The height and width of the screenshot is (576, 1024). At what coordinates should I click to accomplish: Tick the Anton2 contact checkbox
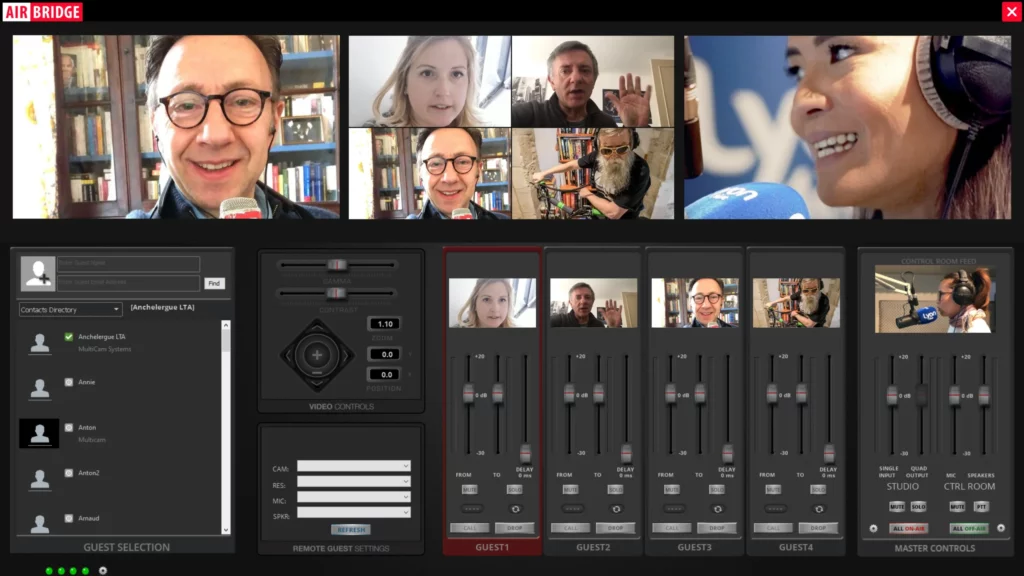pyautogui.click(x=69, y=472)
